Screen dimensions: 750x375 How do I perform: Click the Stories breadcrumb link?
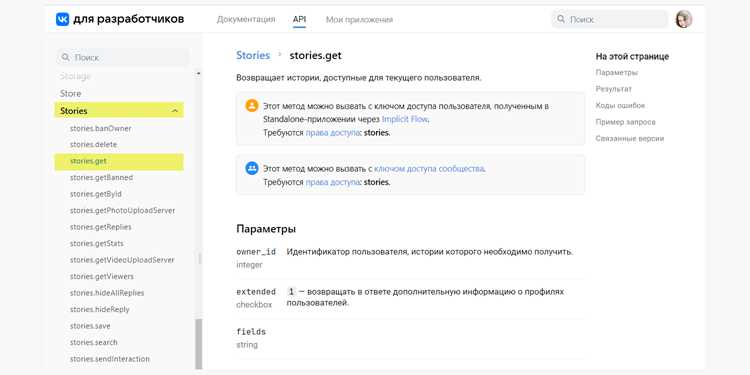tap(253, 55)
